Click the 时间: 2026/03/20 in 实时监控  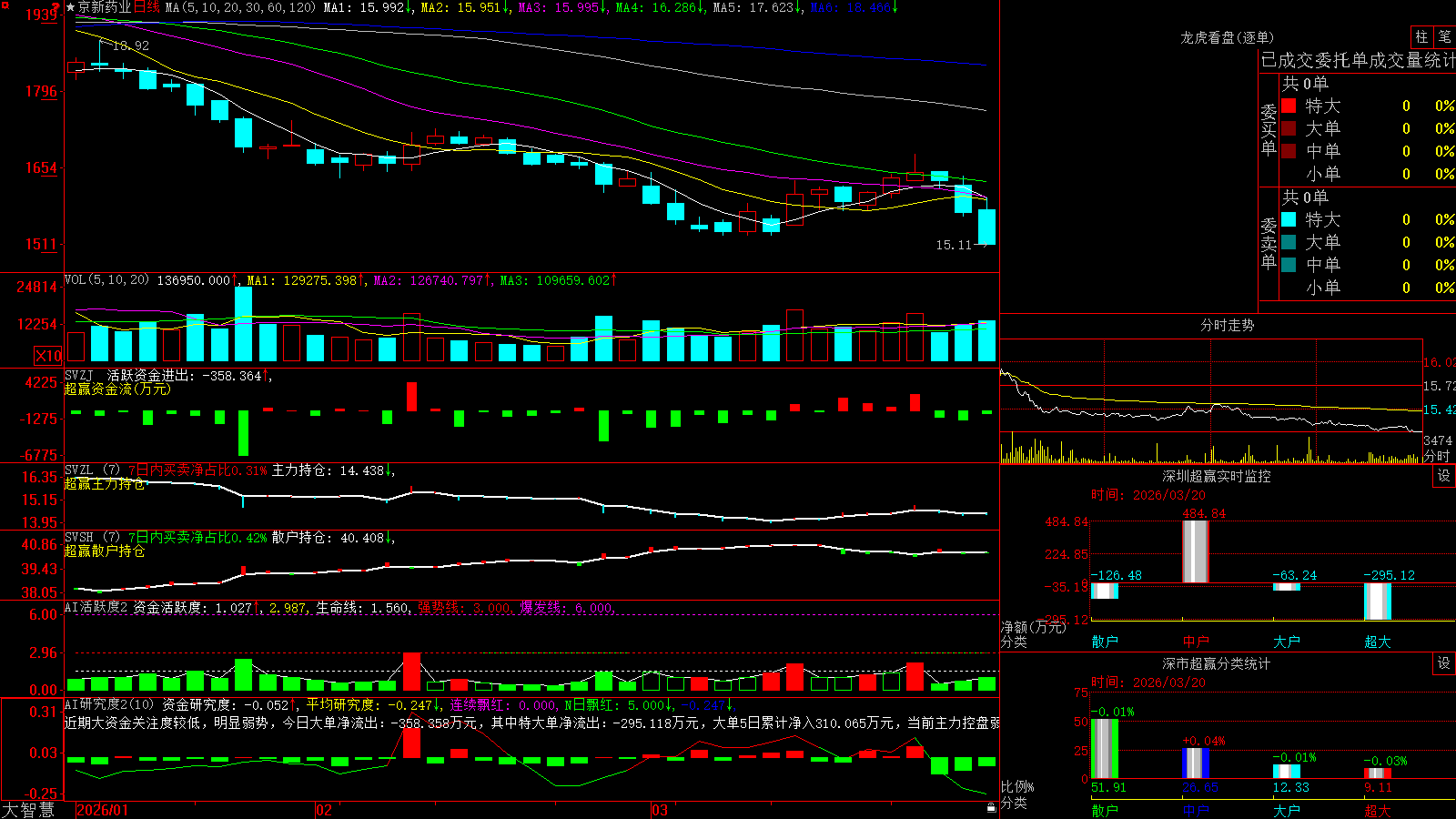point(1148,495)
